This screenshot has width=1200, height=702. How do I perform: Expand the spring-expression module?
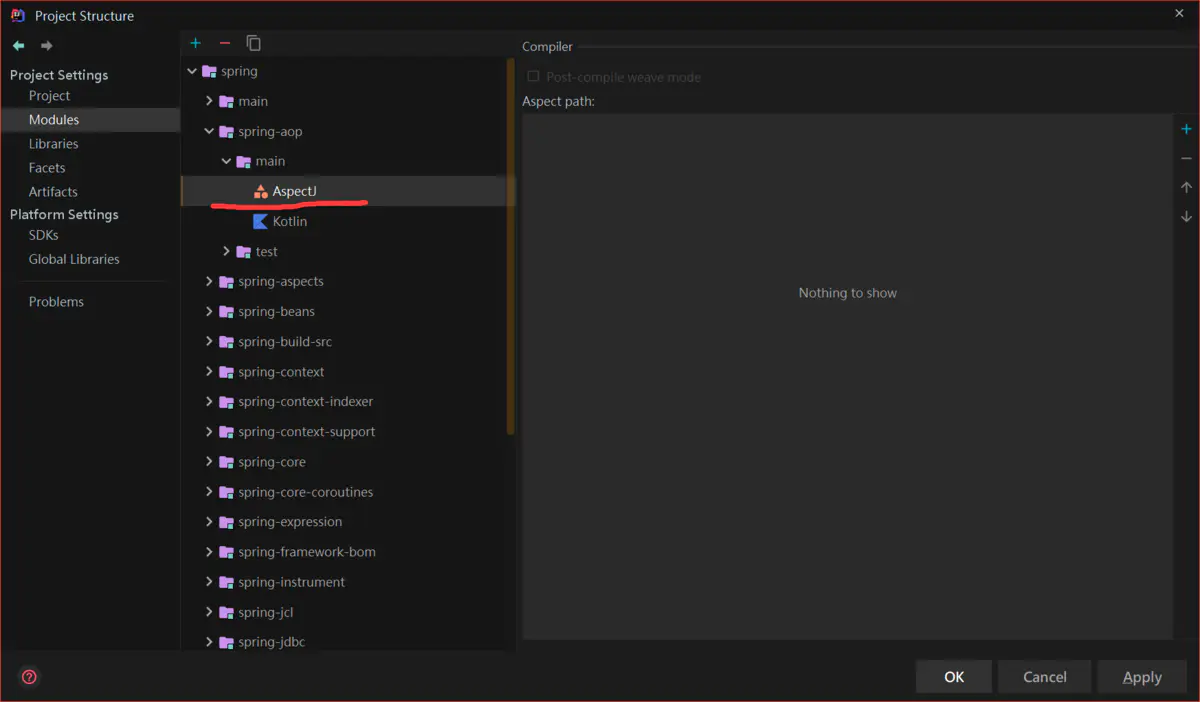[209, 521]
